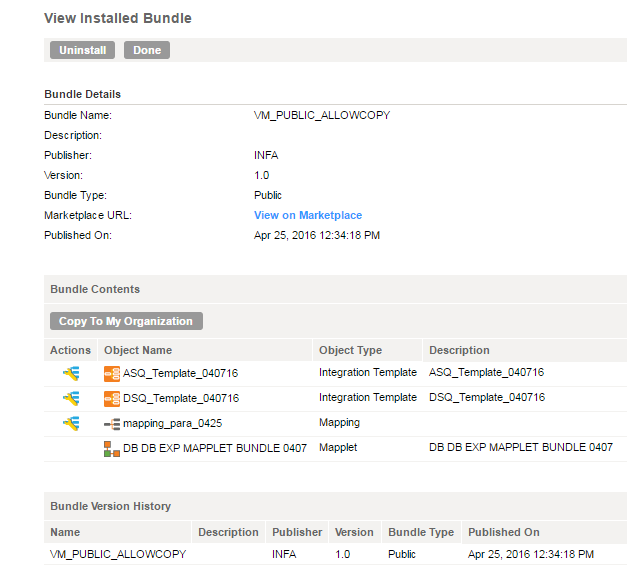The height and width of the screenshot is (574, 627).
Task: Click Integration Template type in ASQ row
Action: click(368, 372)
